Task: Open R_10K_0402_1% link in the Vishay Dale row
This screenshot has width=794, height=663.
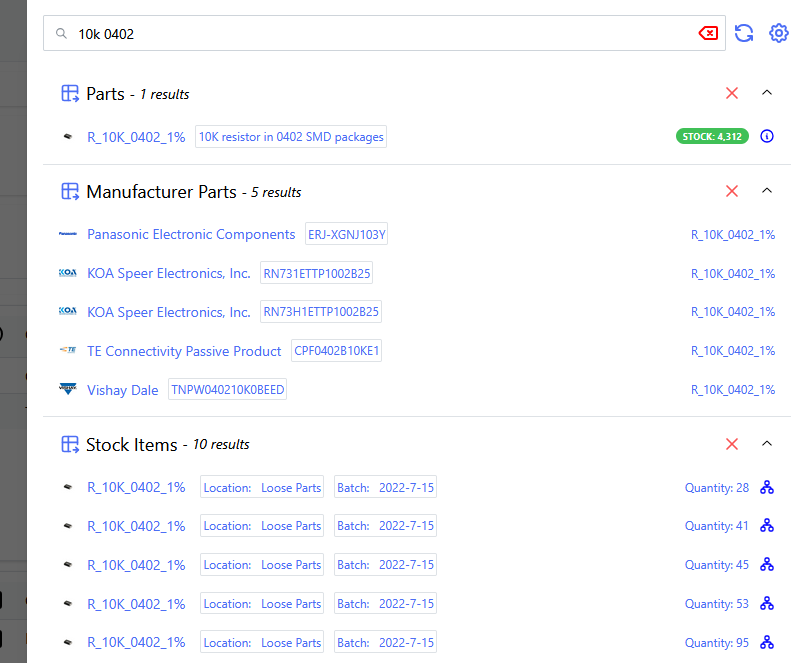Action: 733,390
